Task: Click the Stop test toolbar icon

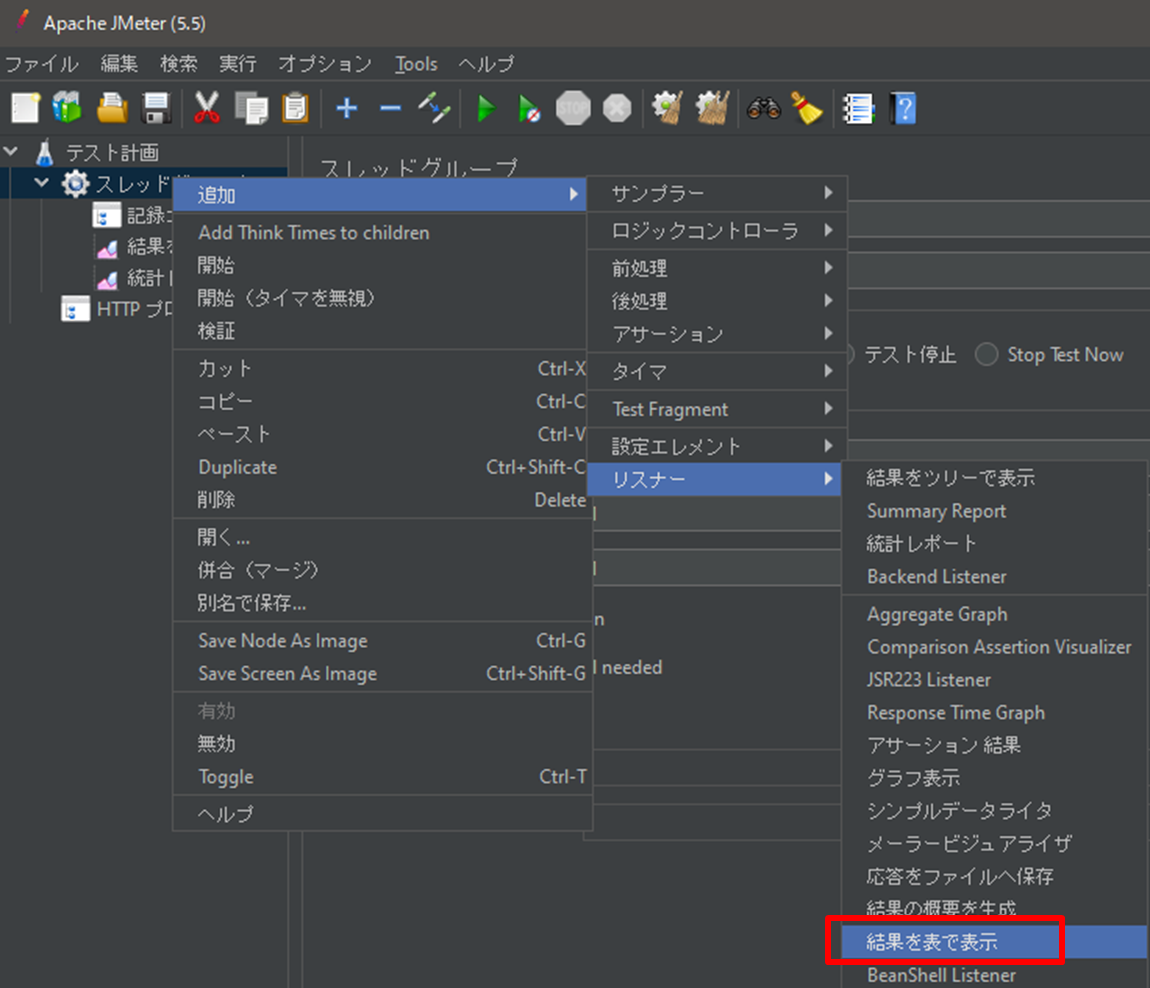Action: pyautogui.click(x=572, y=107)
